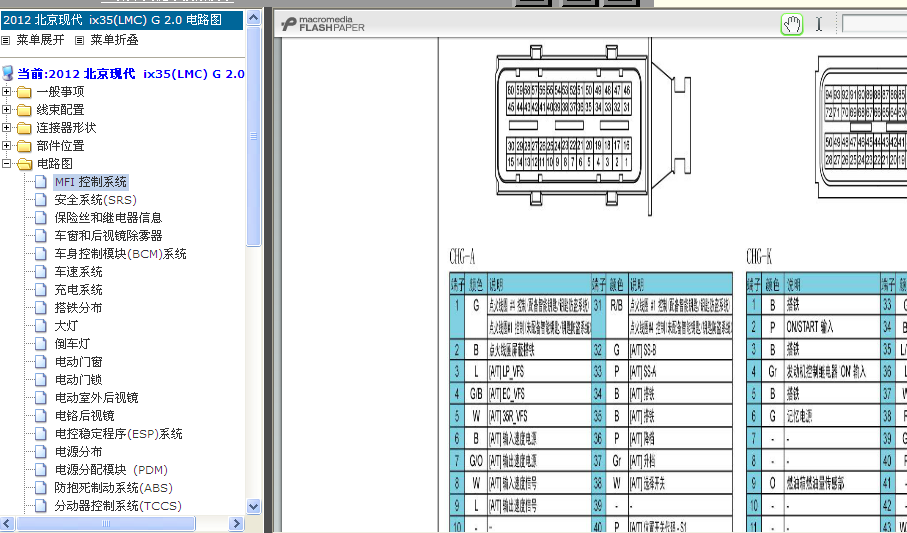Open the 电源分布 diagram
Viewport: 907px width, 533px height.
point(78,451)
